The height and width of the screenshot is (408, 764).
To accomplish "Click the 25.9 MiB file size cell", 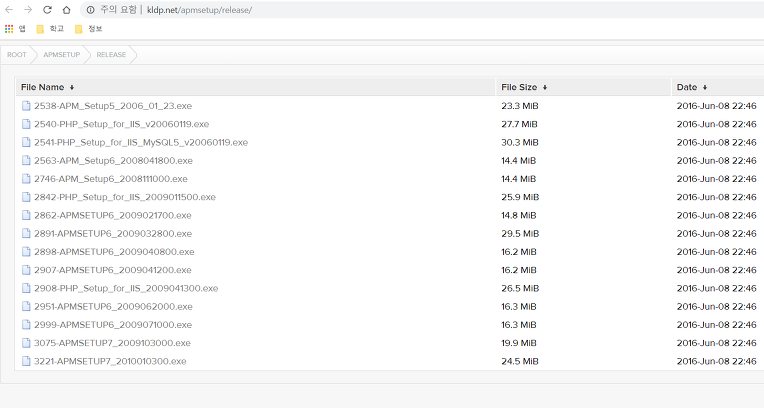I will (x=520, y=197).
